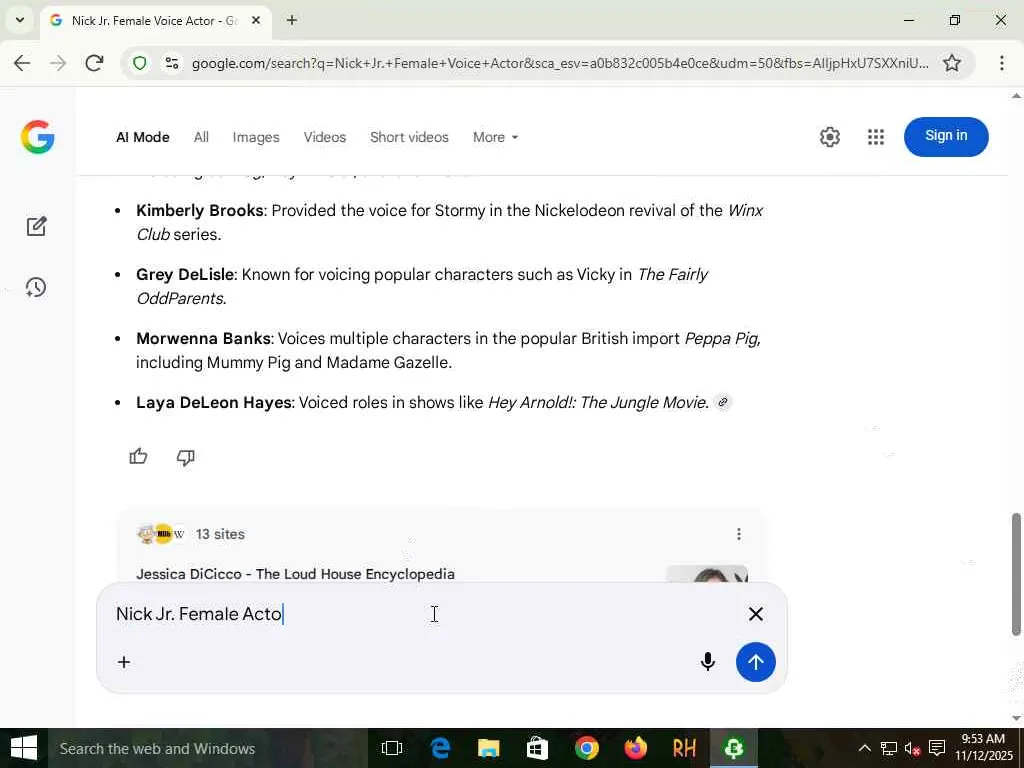Click the Grey DeLisle name text
The height and width of the screenshot is (768, 1024).
click(185, 274)
